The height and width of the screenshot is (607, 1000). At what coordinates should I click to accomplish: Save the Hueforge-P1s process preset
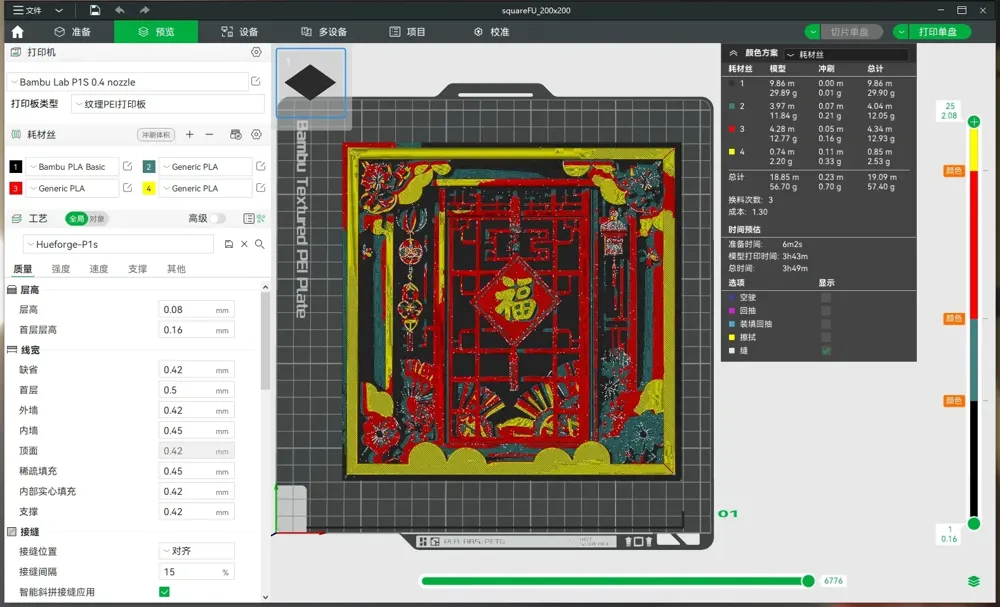pyautogui.click(x=229, y=244)
